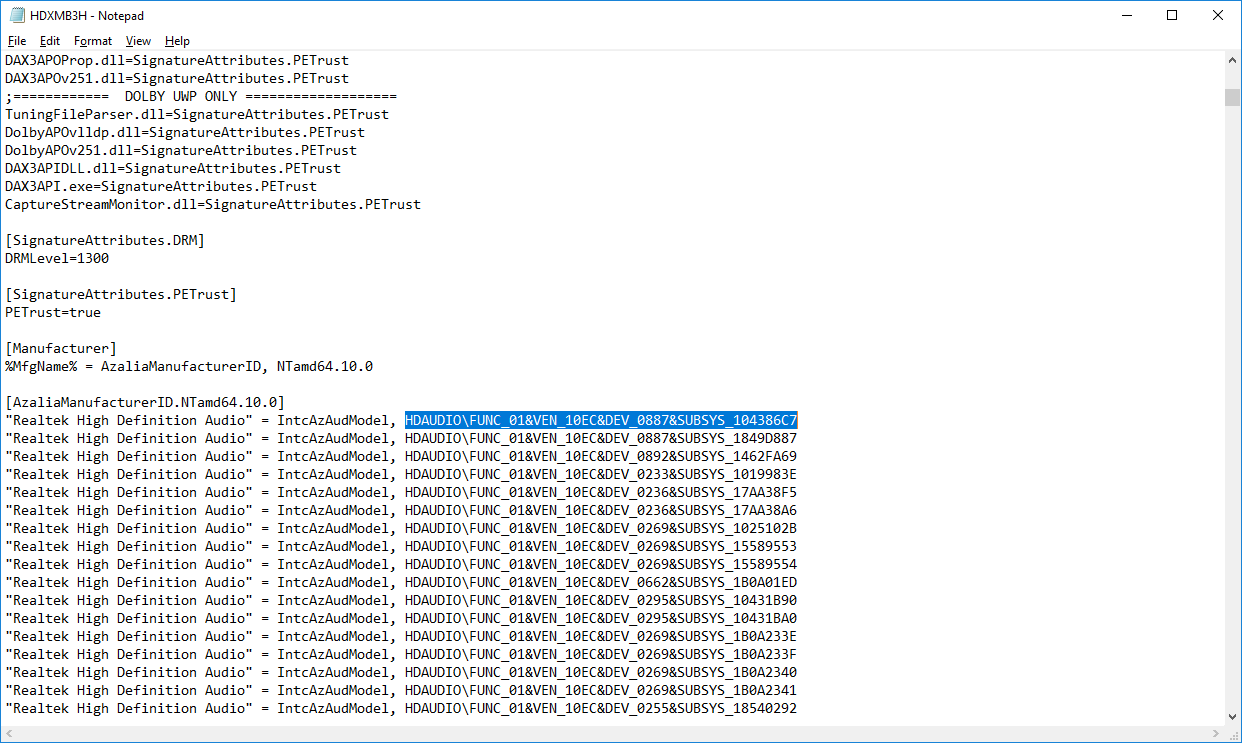Click the line ending SUBSYS_17AA38A6
This screenshot has height=743, width=1242.
[401, 510]
